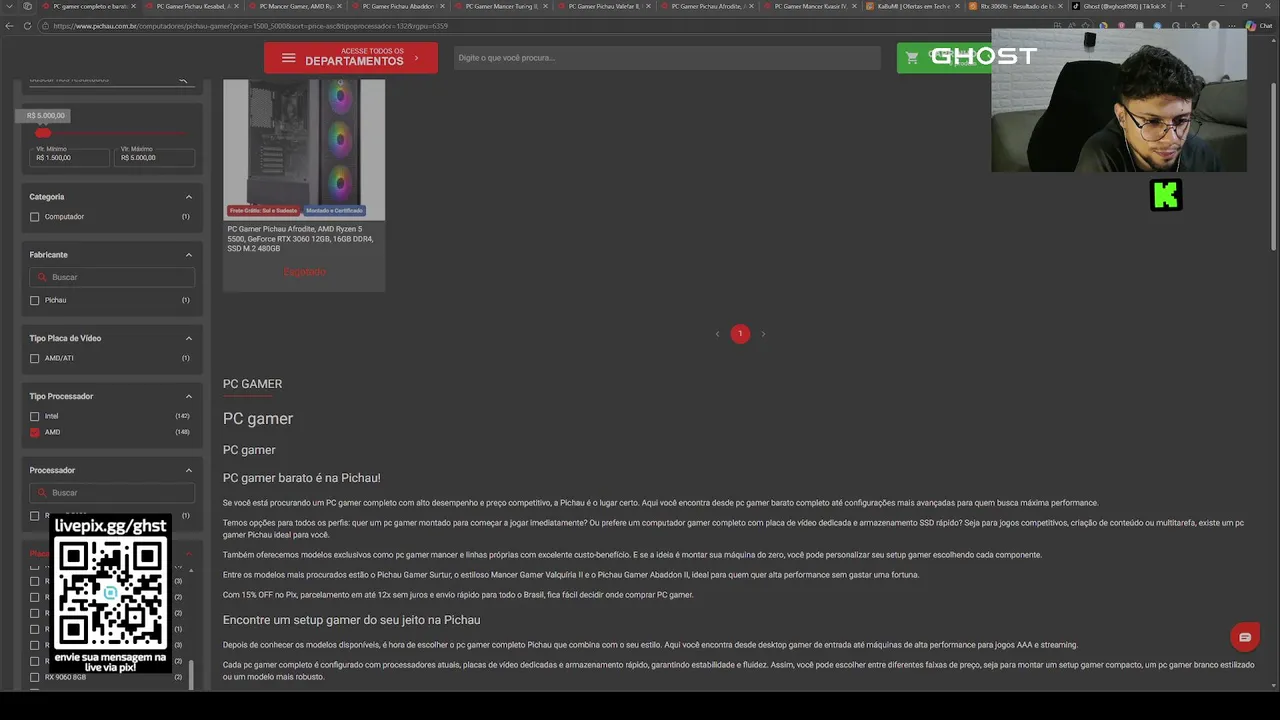Viewport: 1280px width, 720px height.
Task: Click the red magnifier in Fabricante search
Action: pyautogui.click(x=42, y=277)
